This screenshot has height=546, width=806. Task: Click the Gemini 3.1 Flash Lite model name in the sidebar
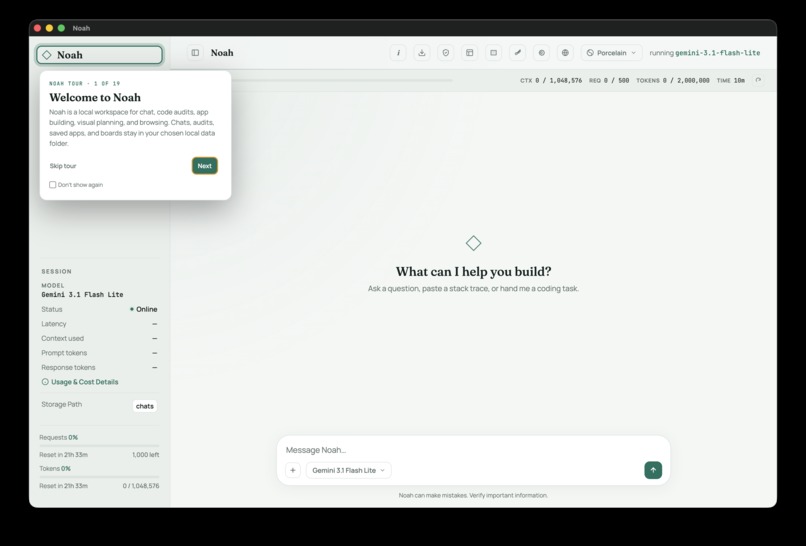(82, 295)
